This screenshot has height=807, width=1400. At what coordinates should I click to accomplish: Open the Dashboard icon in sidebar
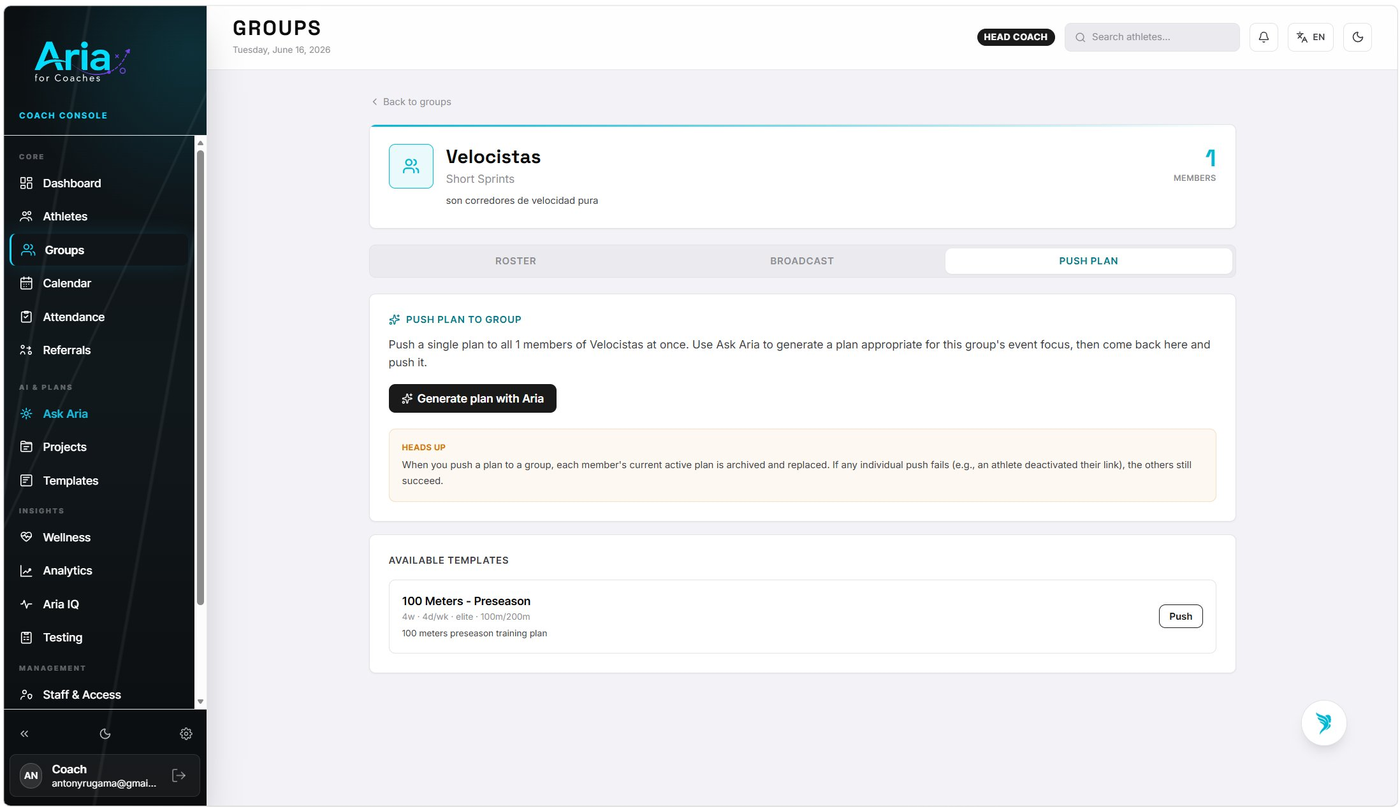(x=27, y=183)
